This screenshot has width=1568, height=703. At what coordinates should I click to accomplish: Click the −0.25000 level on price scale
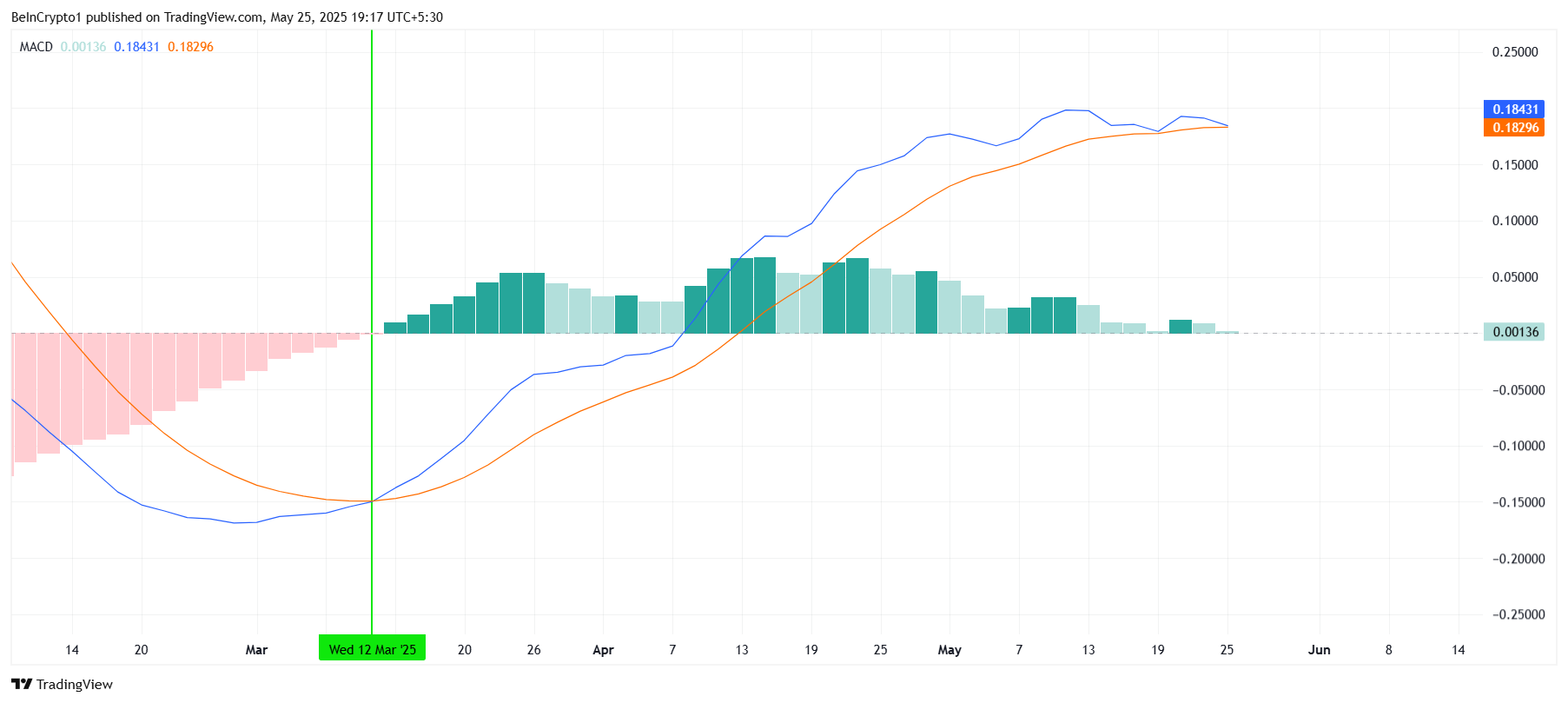[1518, 614]
